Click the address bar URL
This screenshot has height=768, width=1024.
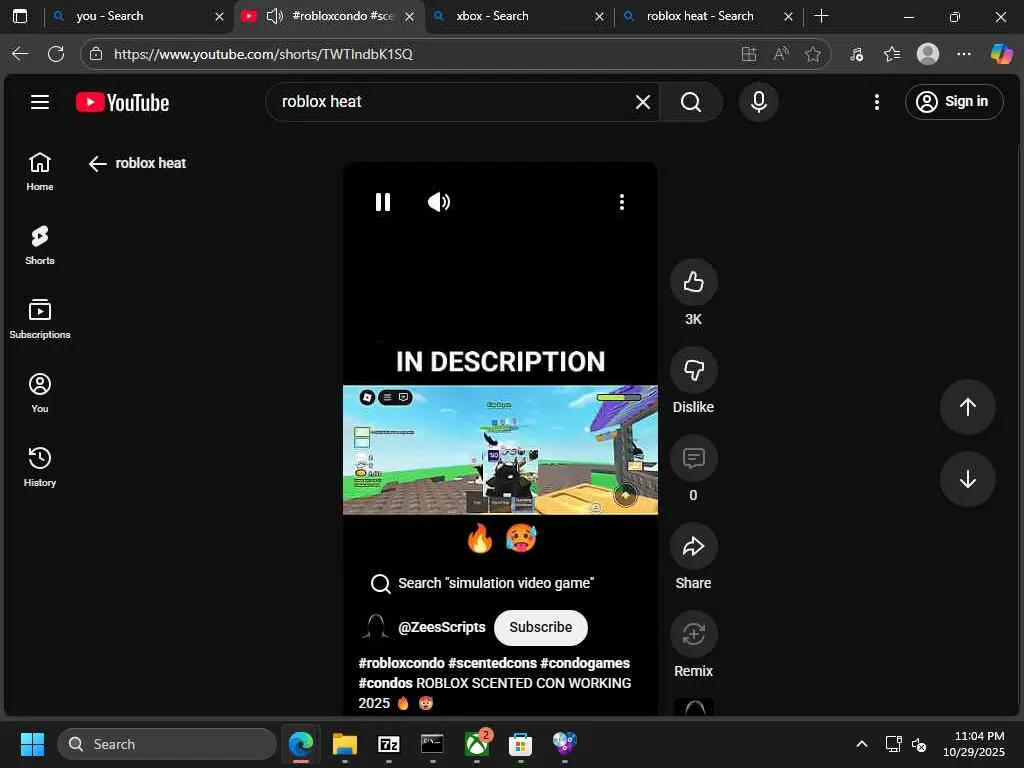(x=263, y=54)
